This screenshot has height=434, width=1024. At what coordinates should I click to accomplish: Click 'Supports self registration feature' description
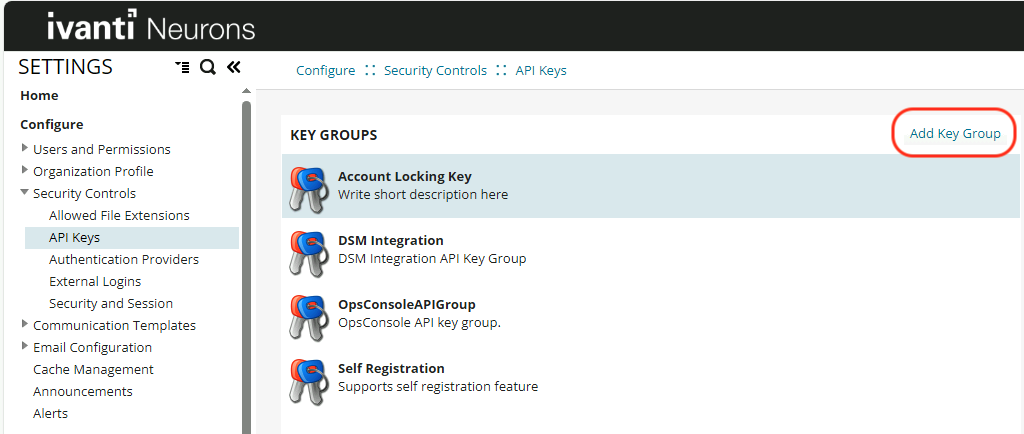[438, 386]
